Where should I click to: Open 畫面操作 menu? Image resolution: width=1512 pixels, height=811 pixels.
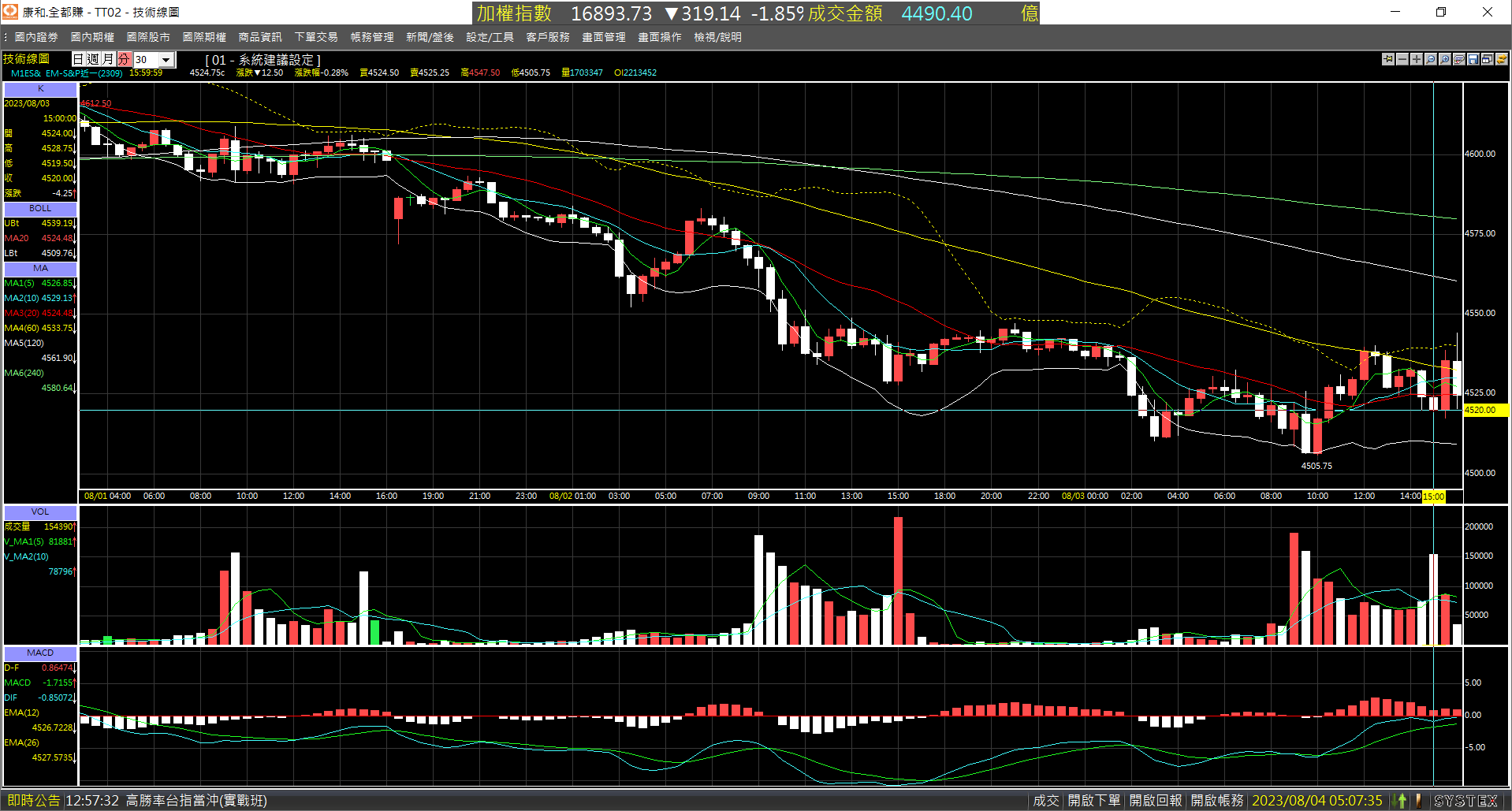(x=660, y=37)
